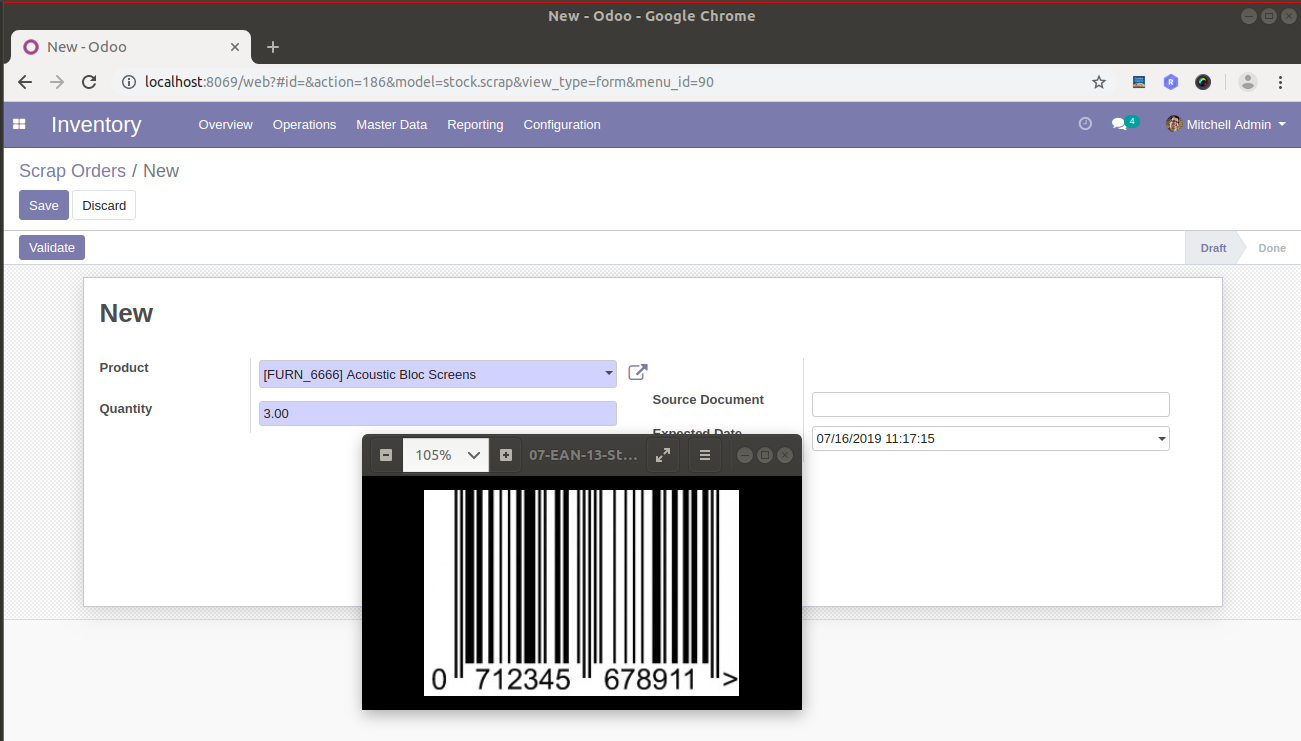Focus the Quantity input field
Image resolution: width=1301 pixels, height=741 pixels.
[x=438, y=413]
